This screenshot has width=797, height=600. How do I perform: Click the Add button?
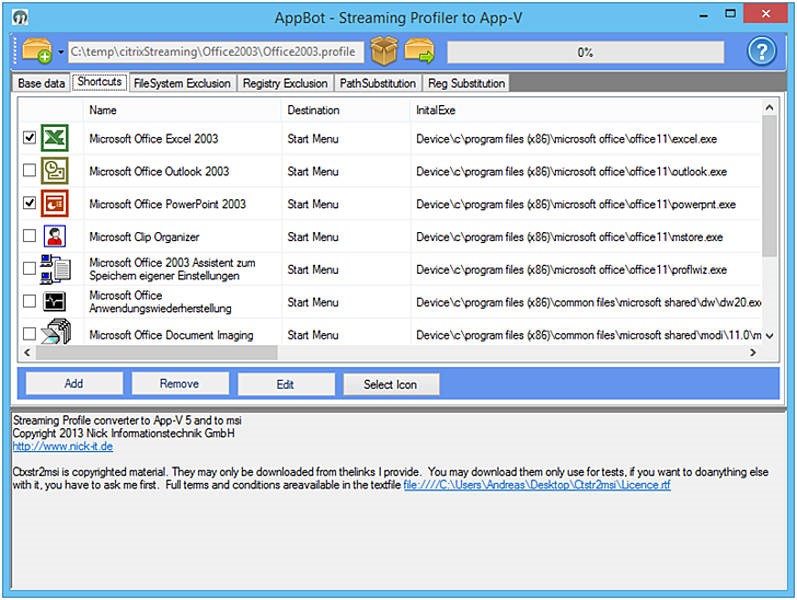pyautogui.click(x=74, y=384)
